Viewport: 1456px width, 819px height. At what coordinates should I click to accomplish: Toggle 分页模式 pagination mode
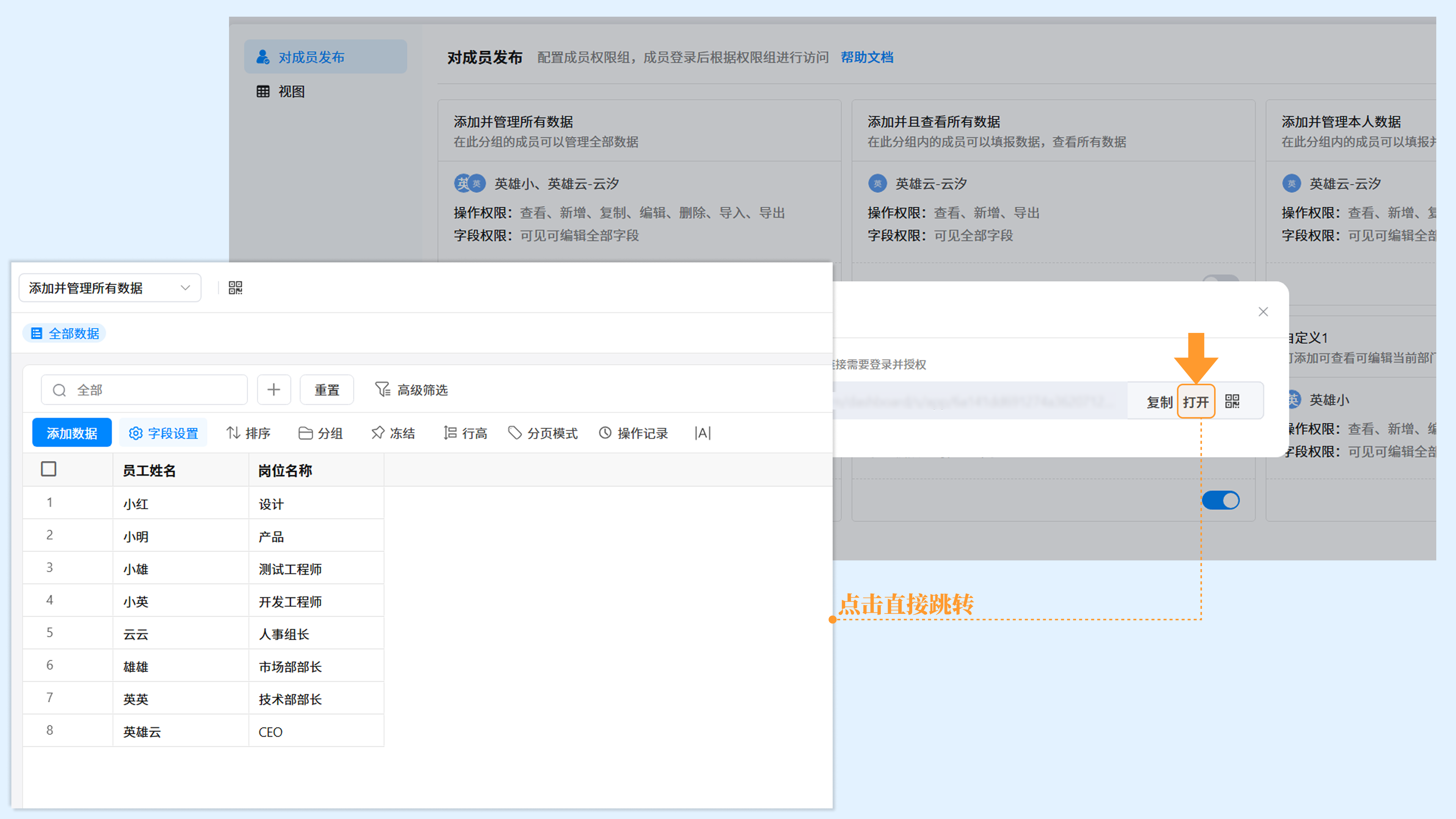543,433
